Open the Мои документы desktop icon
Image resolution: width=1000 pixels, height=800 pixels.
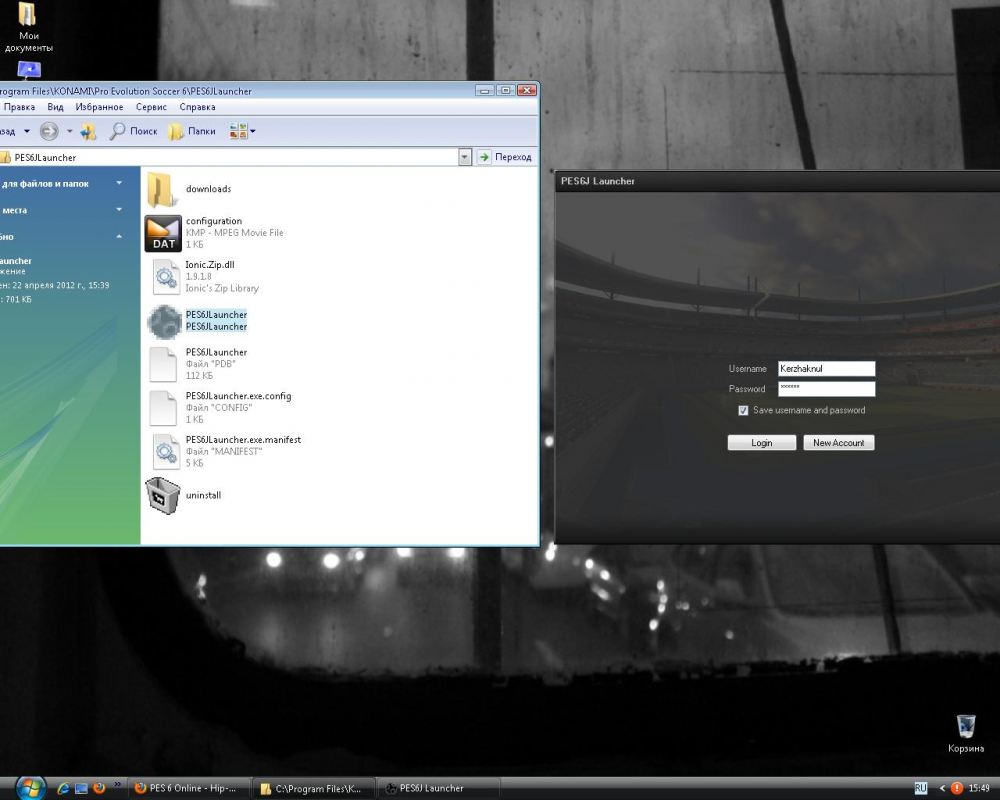pos(28,27)
